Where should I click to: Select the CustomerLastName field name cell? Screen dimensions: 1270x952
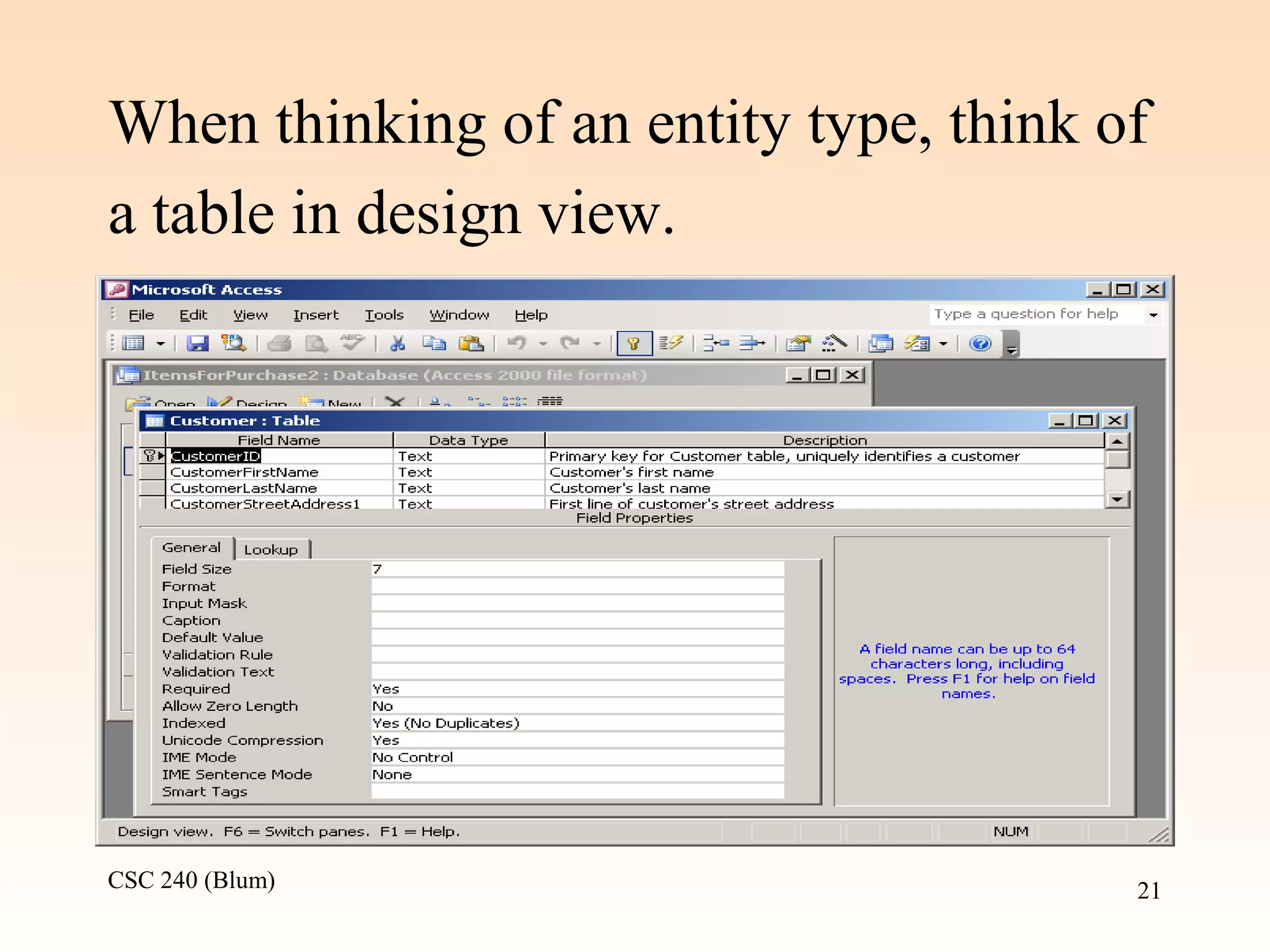tap(280, 488)
